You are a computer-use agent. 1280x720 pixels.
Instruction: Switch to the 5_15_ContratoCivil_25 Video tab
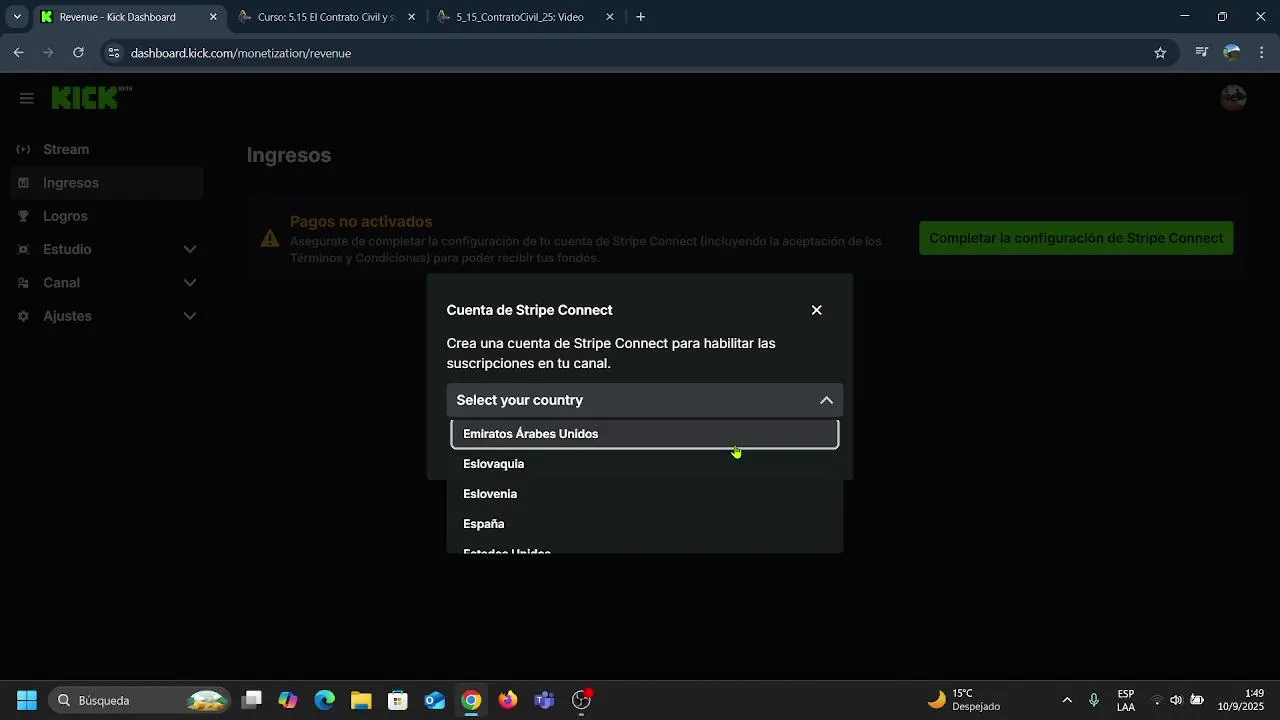(525, 17)
